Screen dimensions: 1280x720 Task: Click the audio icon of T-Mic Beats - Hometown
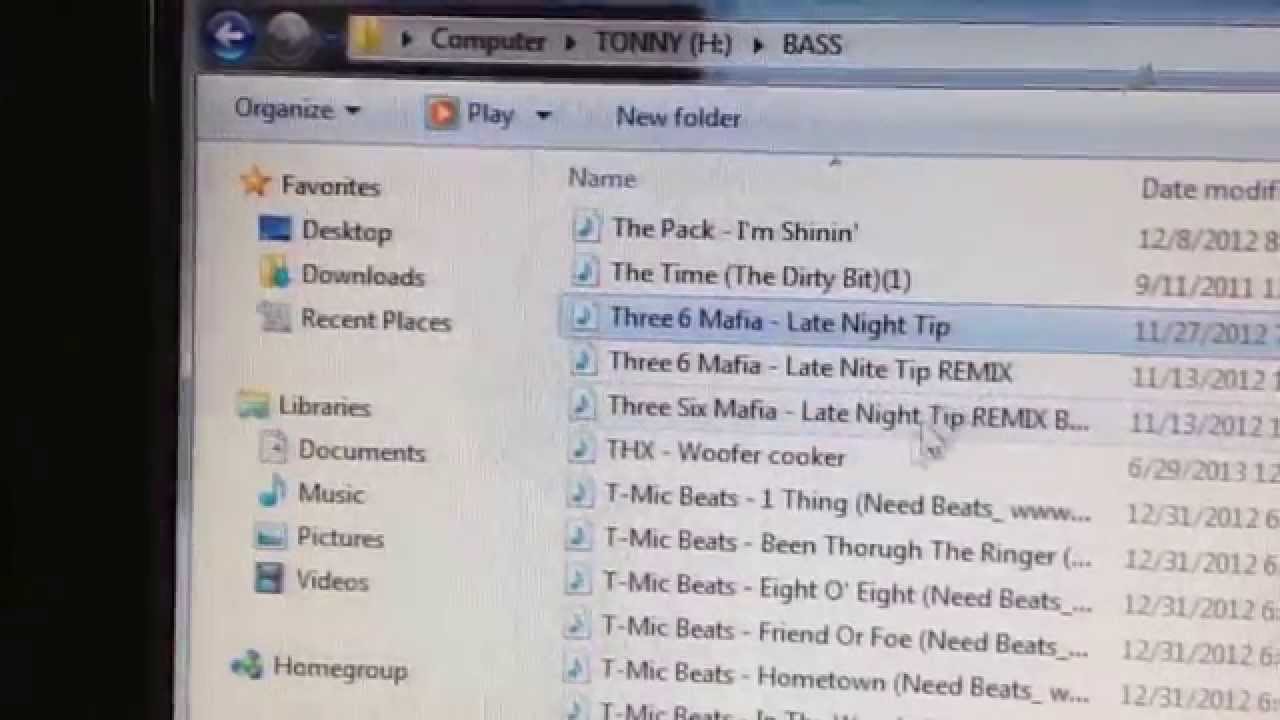(575, 670)
